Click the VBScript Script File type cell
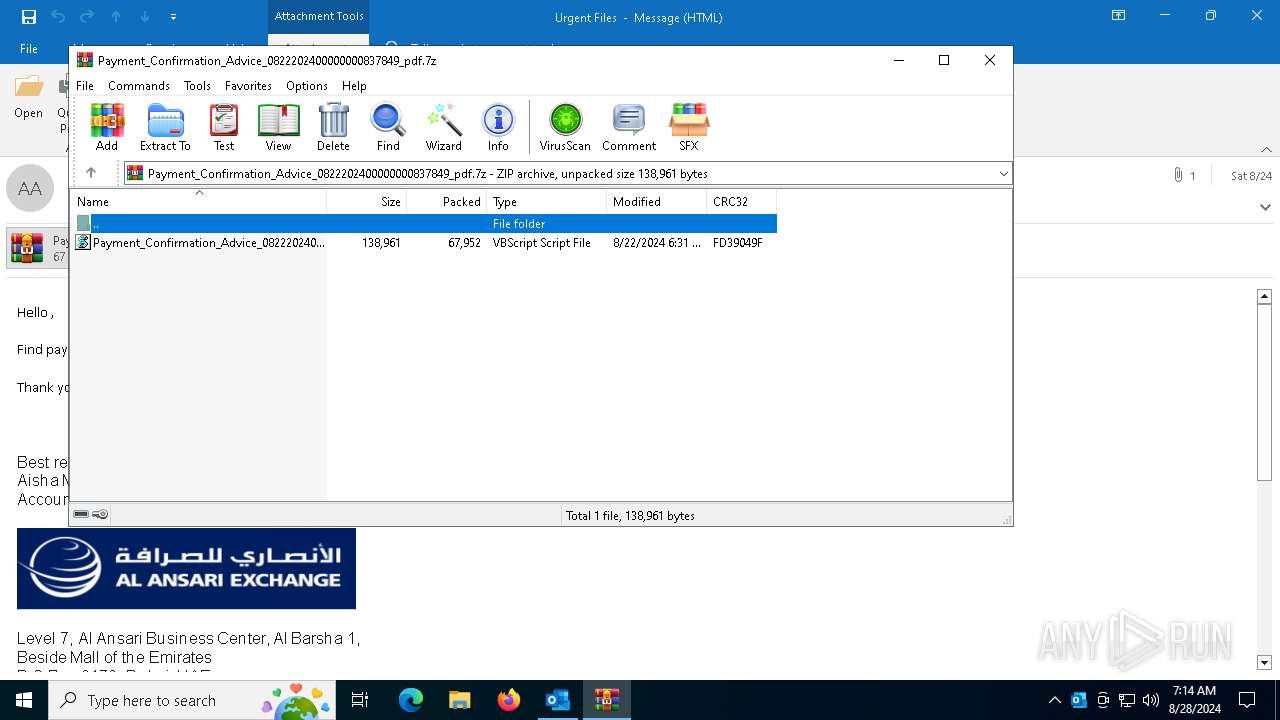The height and width of the screenshot is (720, 1280). [x=541, y=242]
